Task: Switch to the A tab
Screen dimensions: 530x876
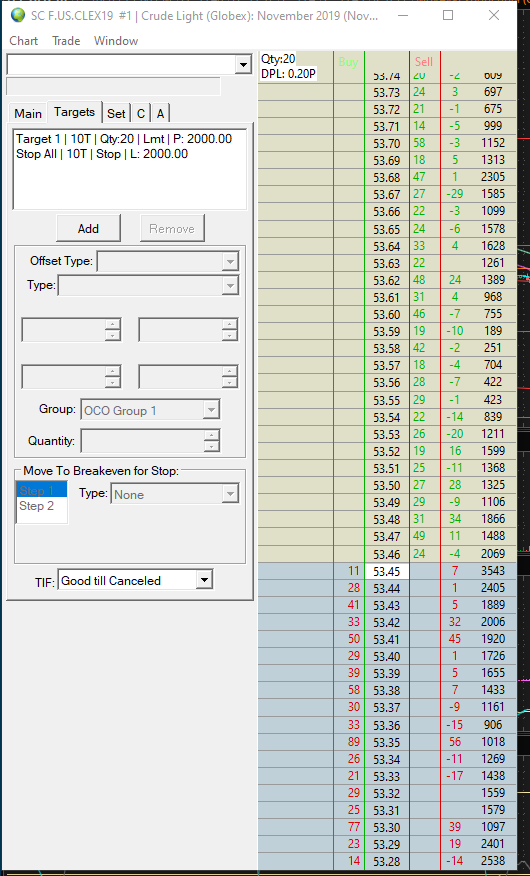Action: (x=160, y=113)
